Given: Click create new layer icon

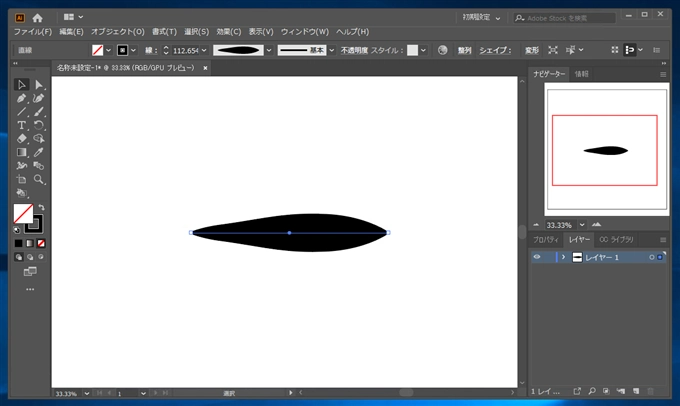Looking at the screenshot, I should click(x=636, y=391).
